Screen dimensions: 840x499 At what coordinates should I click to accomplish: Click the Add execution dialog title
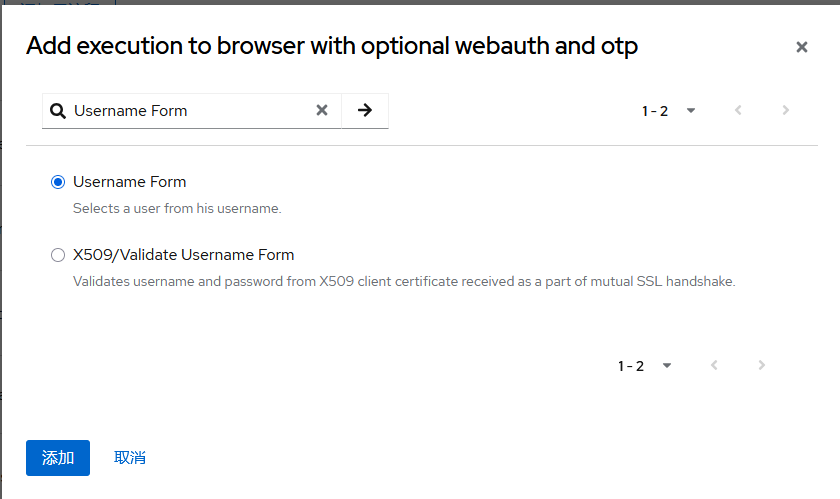(332, 46)
